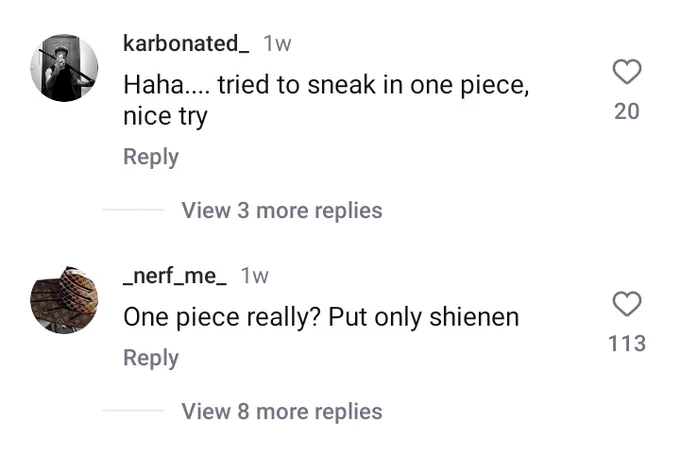Click the 1w timestamp beside _nerf_me_

click(255, 276)
